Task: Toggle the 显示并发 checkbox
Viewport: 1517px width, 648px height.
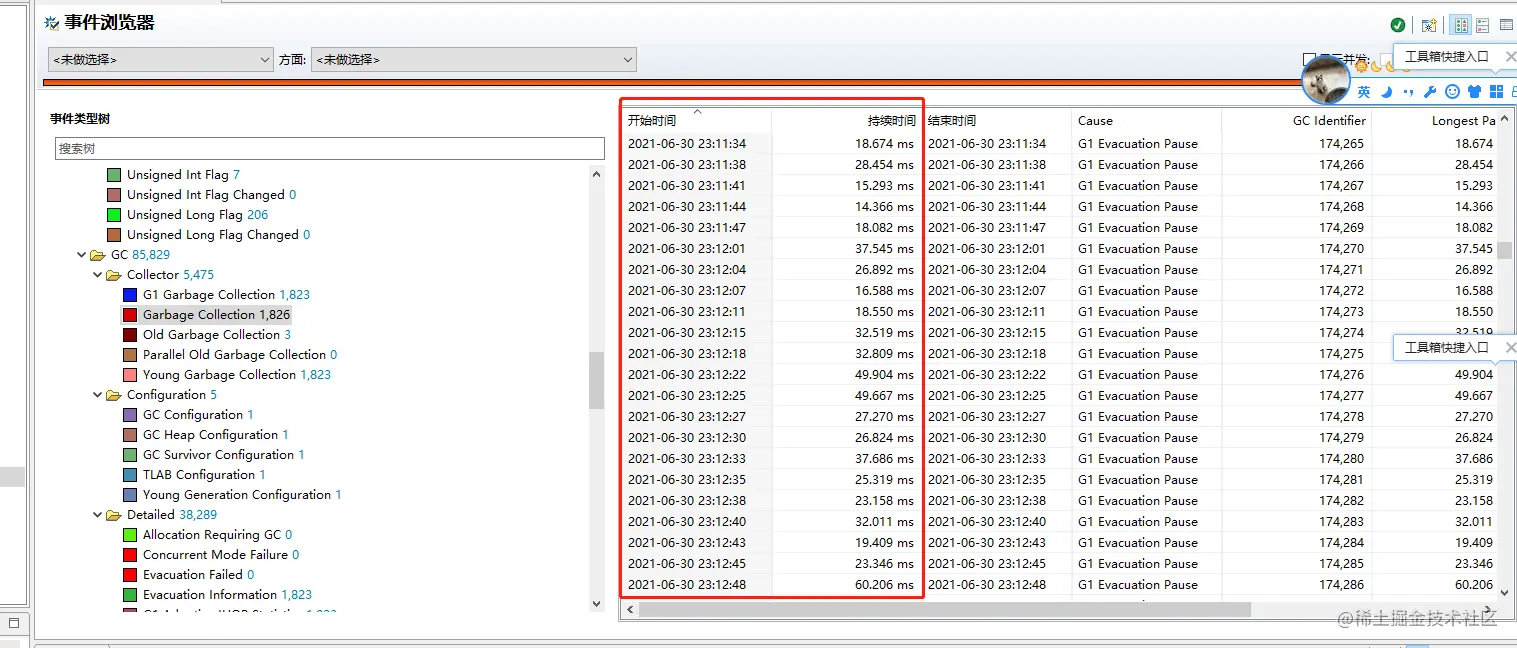Action: tap(1309, 59)
